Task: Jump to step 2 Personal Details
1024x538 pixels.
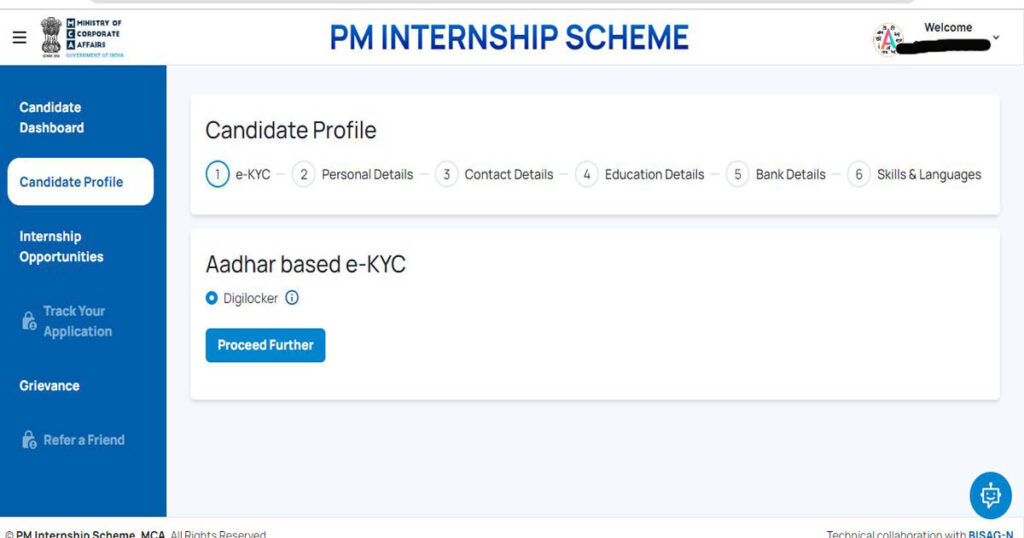Action: (353, 174)
